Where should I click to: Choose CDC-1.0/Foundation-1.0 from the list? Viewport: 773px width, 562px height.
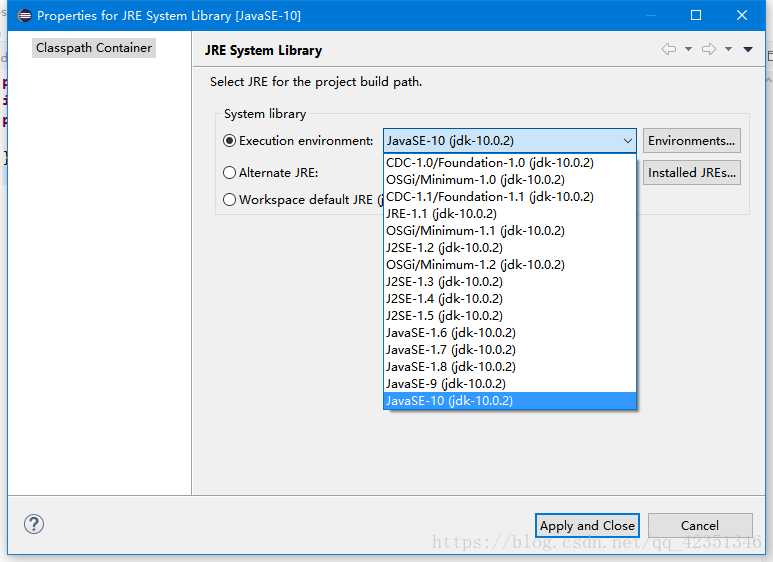[510, 163]
